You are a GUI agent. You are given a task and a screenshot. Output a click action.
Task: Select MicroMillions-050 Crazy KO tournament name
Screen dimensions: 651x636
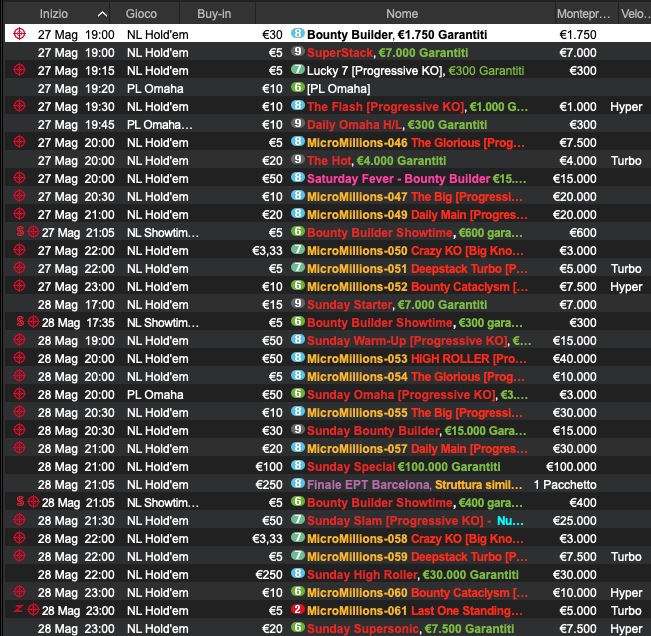(415, 251)
